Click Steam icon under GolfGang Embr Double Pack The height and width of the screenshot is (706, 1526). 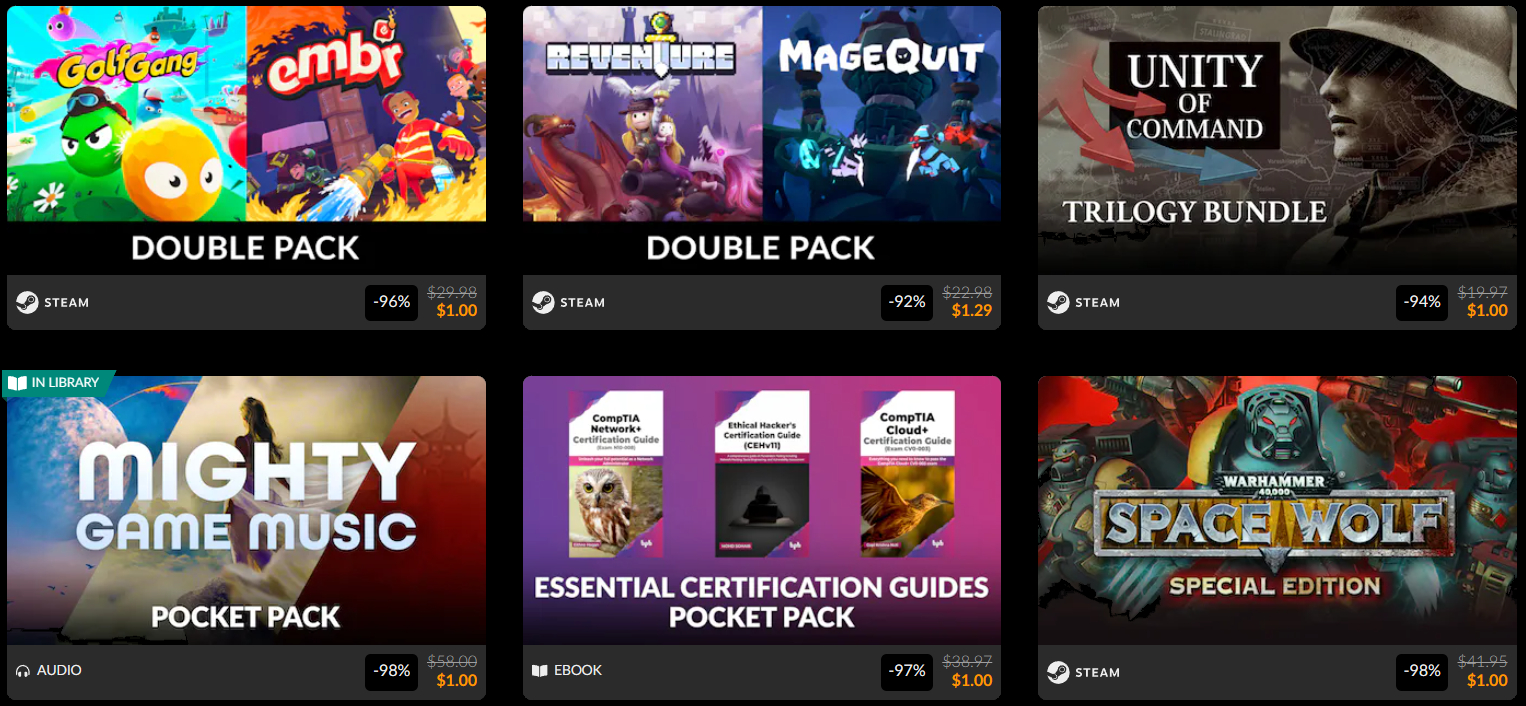[x=27, y=302]
